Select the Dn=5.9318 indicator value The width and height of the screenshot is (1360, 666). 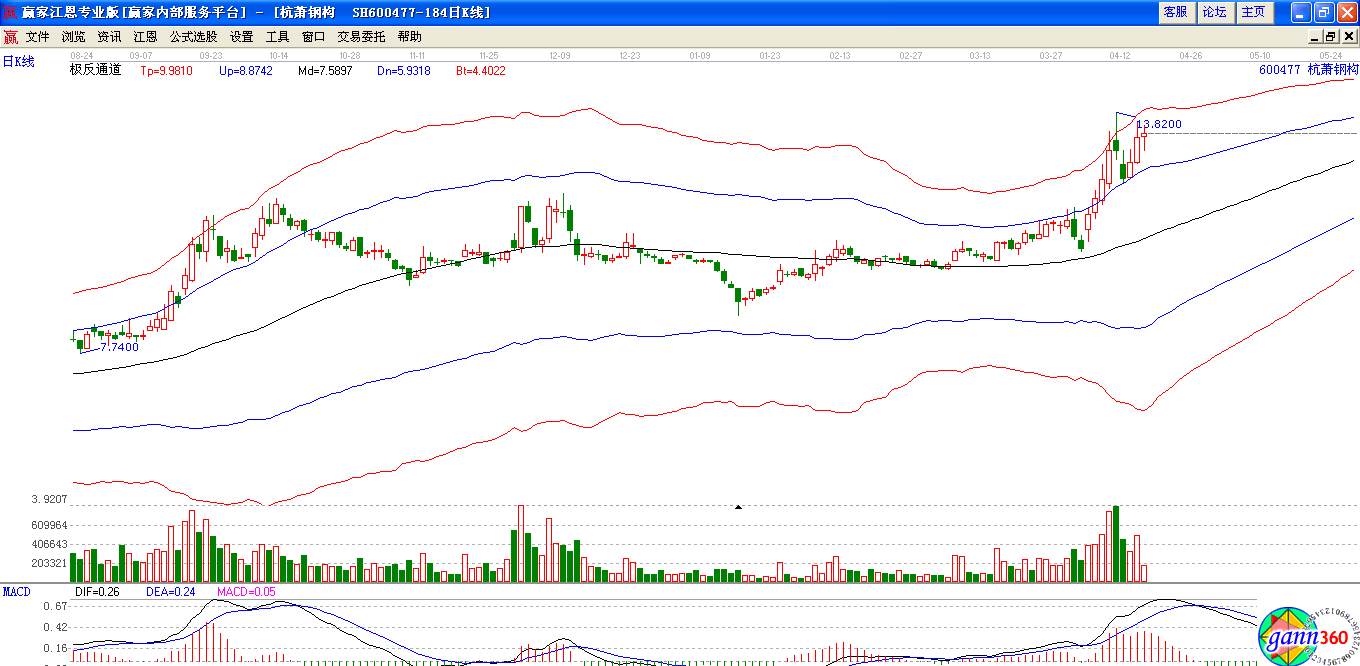(404, 71)
